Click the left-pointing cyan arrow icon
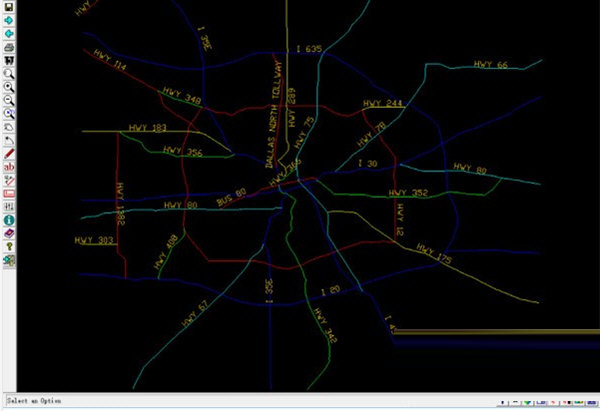 point(9,33)
